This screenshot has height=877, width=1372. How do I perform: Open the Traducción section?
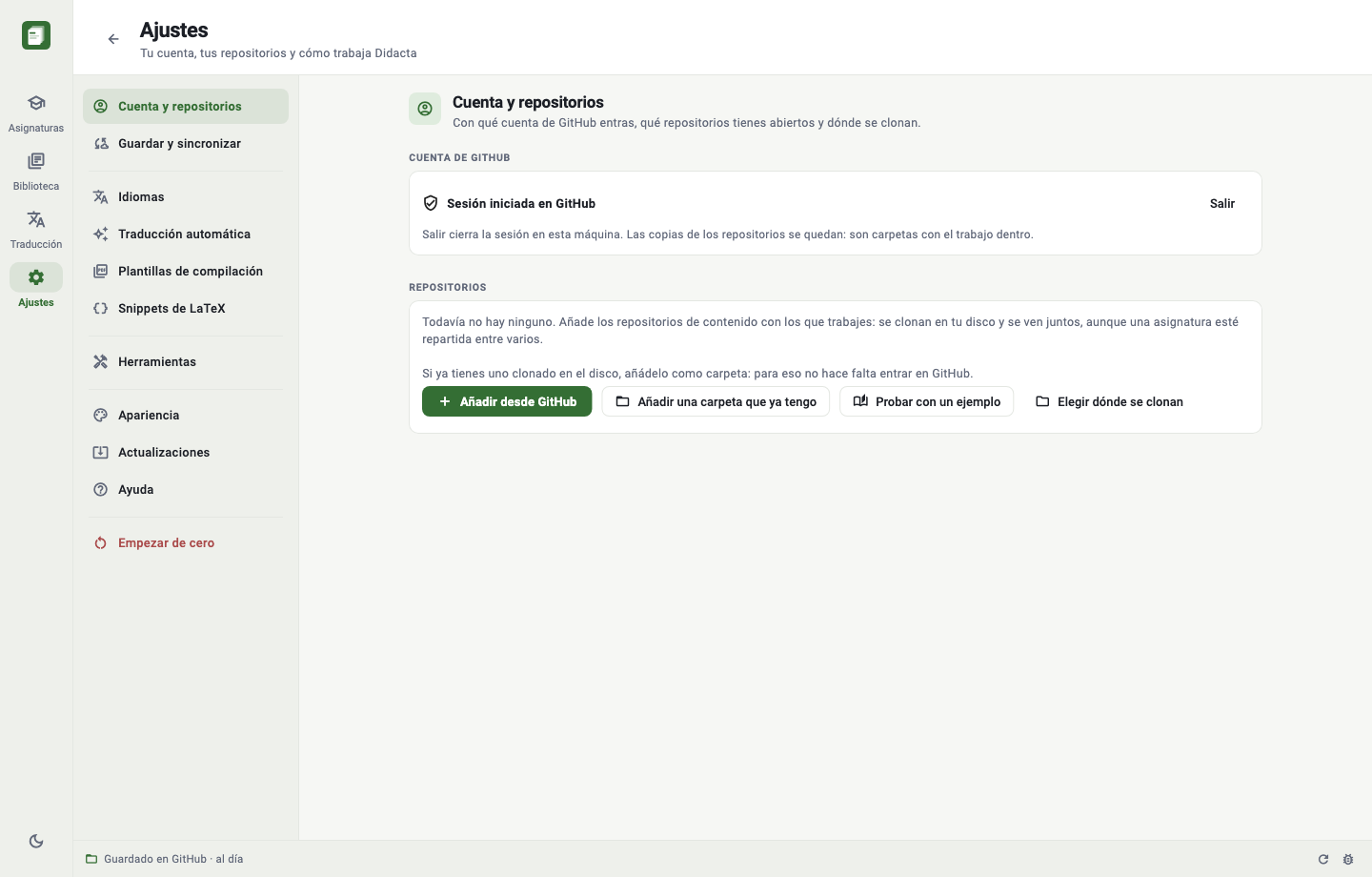(36, 230)
